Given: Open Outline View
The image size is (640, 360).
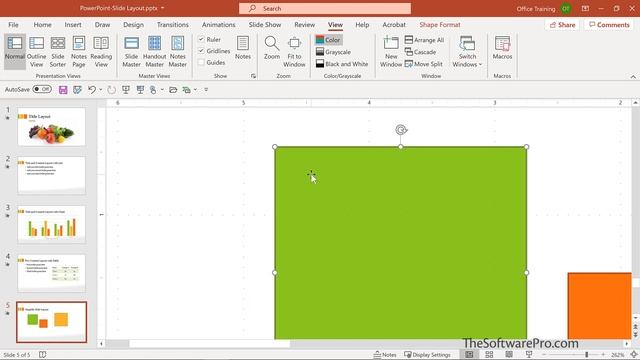Looking at the screenshot, I should [x=36, y=51].
